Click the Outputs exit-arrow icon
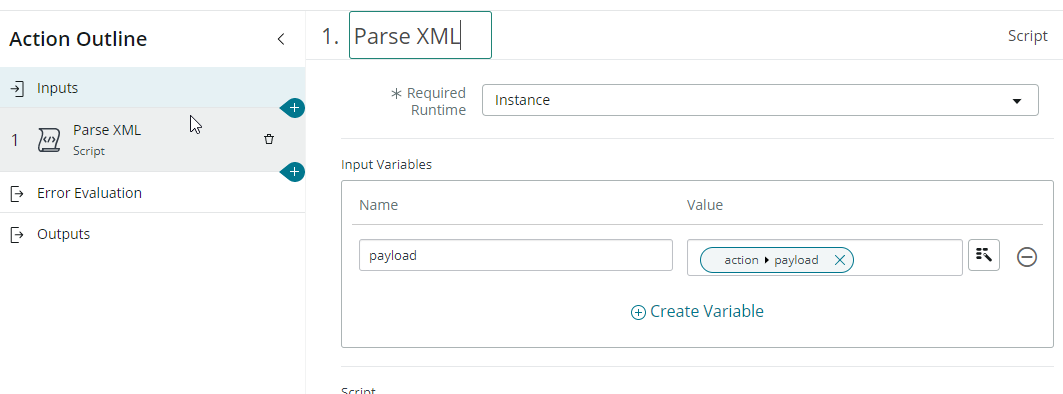Viewport: 1063px width, 394px height. pyautogui.click(x=18, y=235)
